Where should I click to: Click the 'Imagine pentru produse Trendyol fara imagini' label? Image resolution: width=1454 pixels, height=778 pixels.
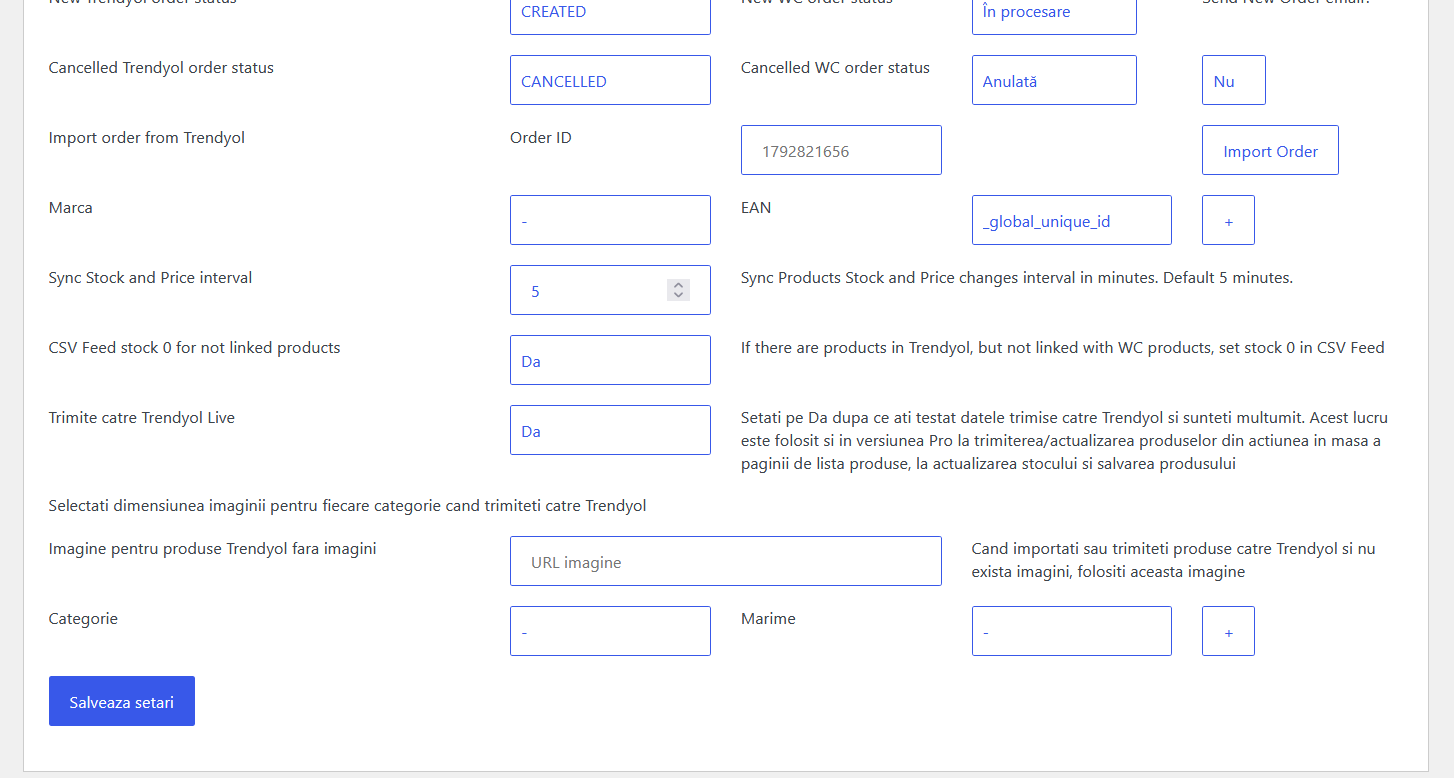pos(212,549)
